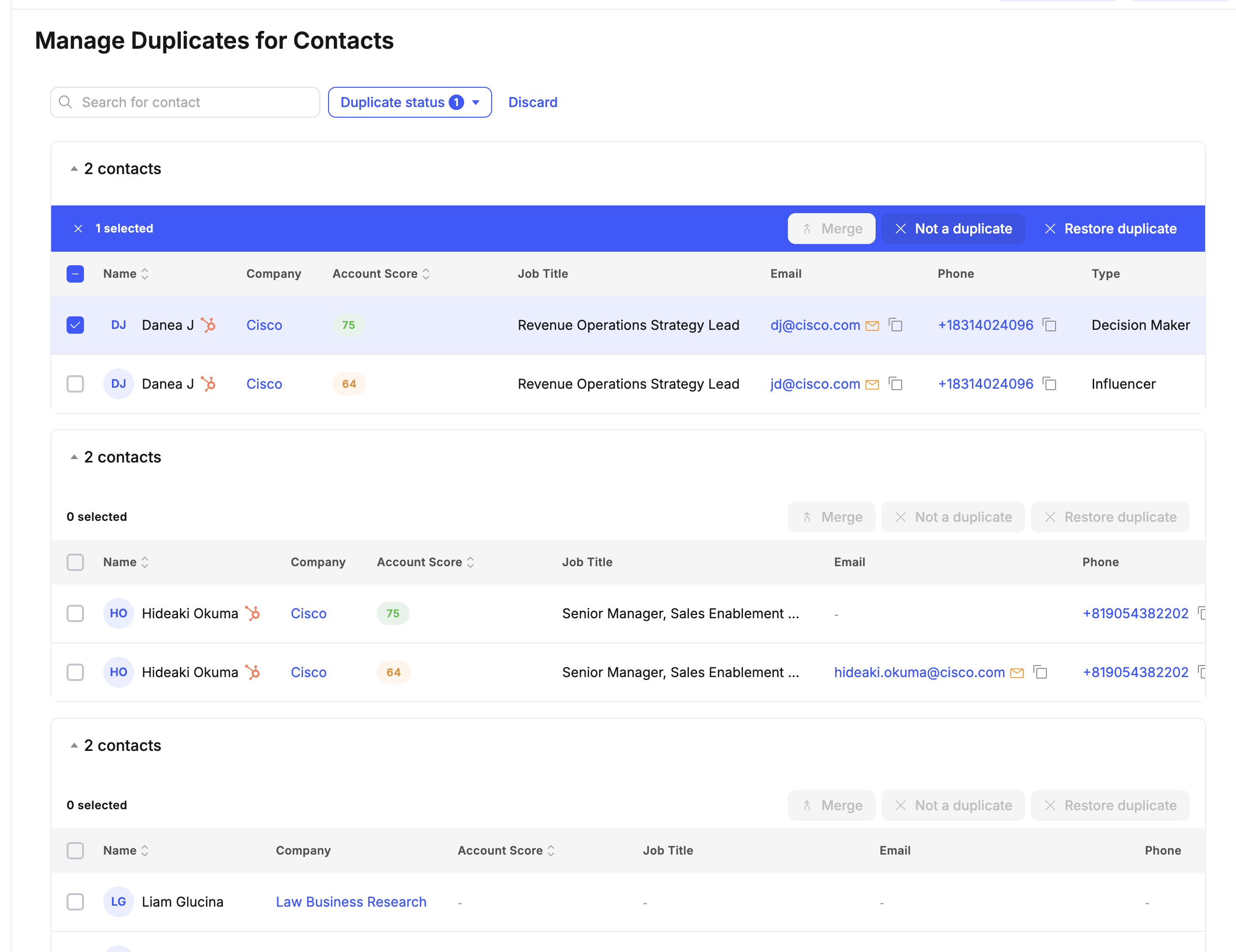
Task: Copy +819054382202 using its copy icon
Action: tap(1203, 672)
